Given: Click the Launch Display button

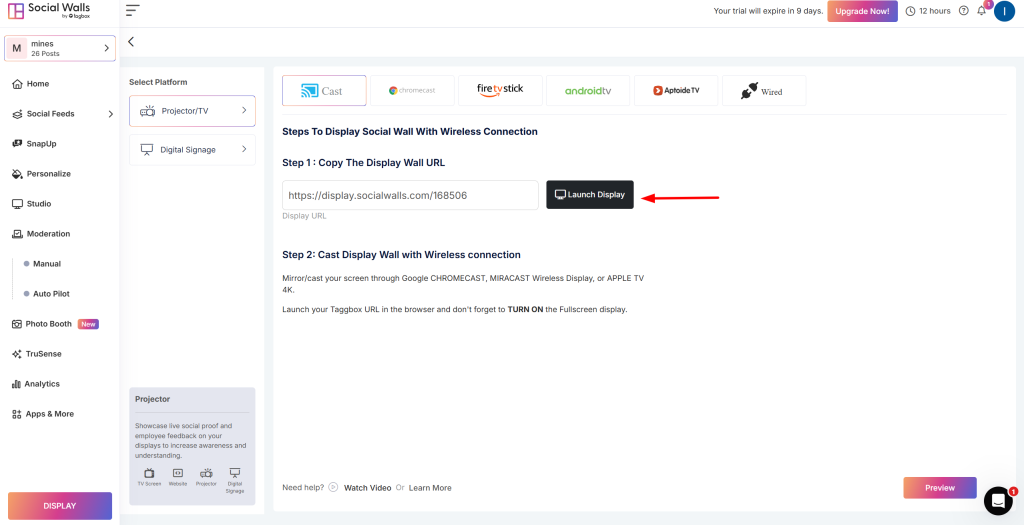Looking at the screenshot, I should click(590, 195).
